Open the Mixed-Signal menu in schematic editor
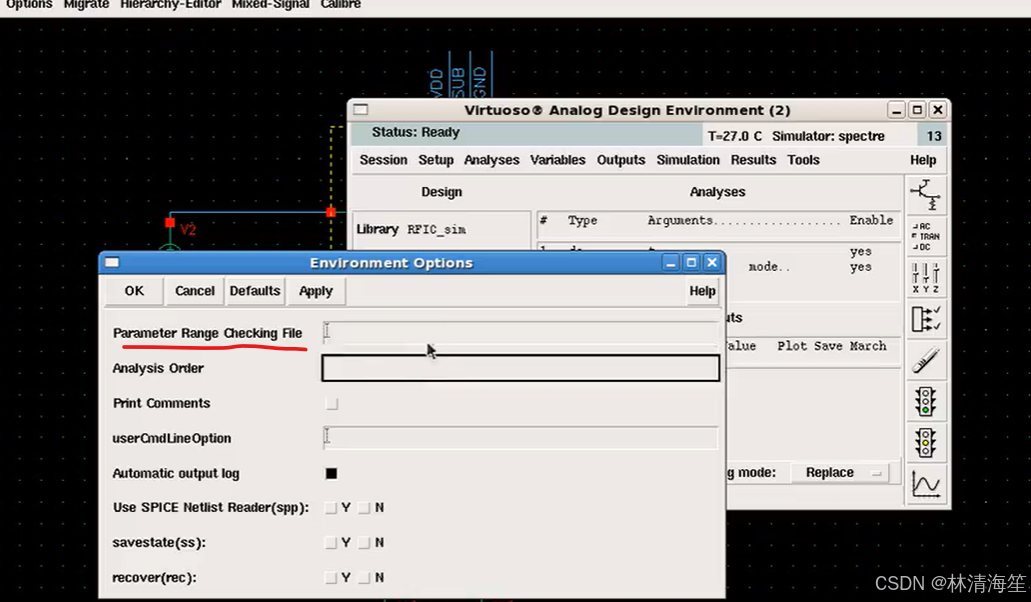Viewport: 1031px width, 602px height. pos(270,5)
